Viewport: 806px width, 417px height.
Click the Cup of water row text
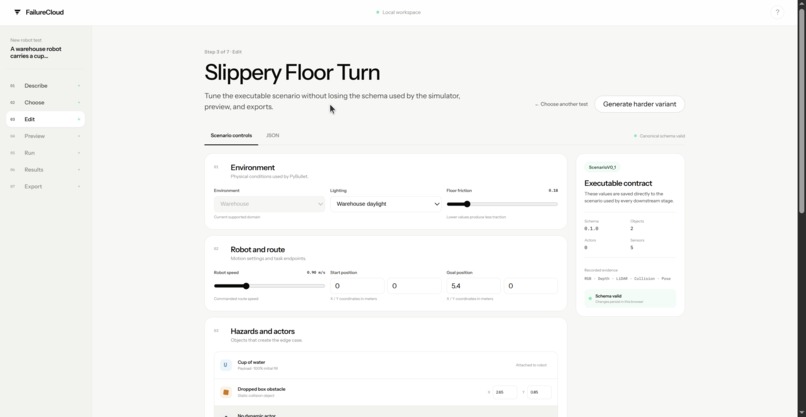[x=258, y=365]
